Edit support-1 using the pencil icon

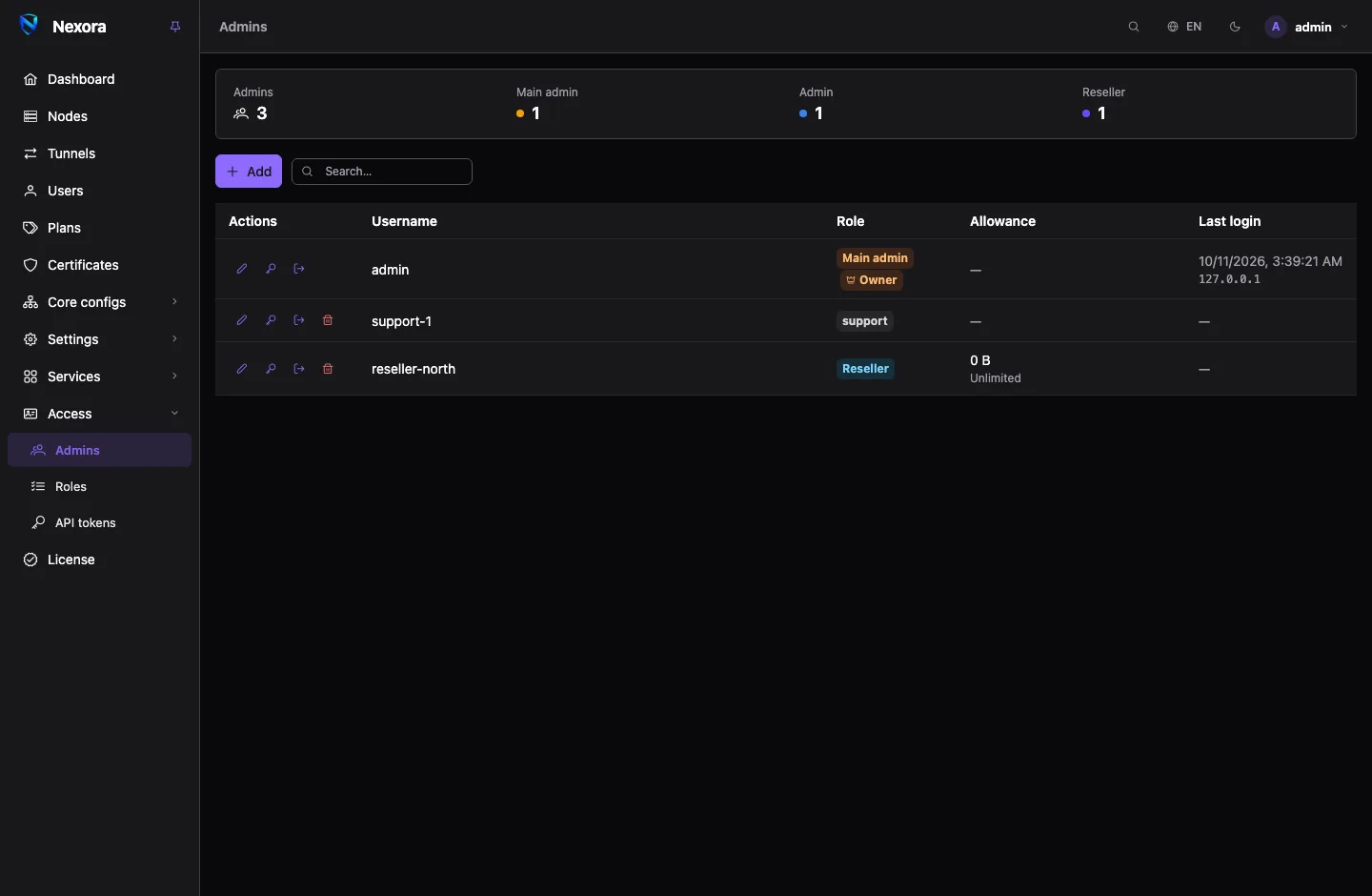(242, 320)
